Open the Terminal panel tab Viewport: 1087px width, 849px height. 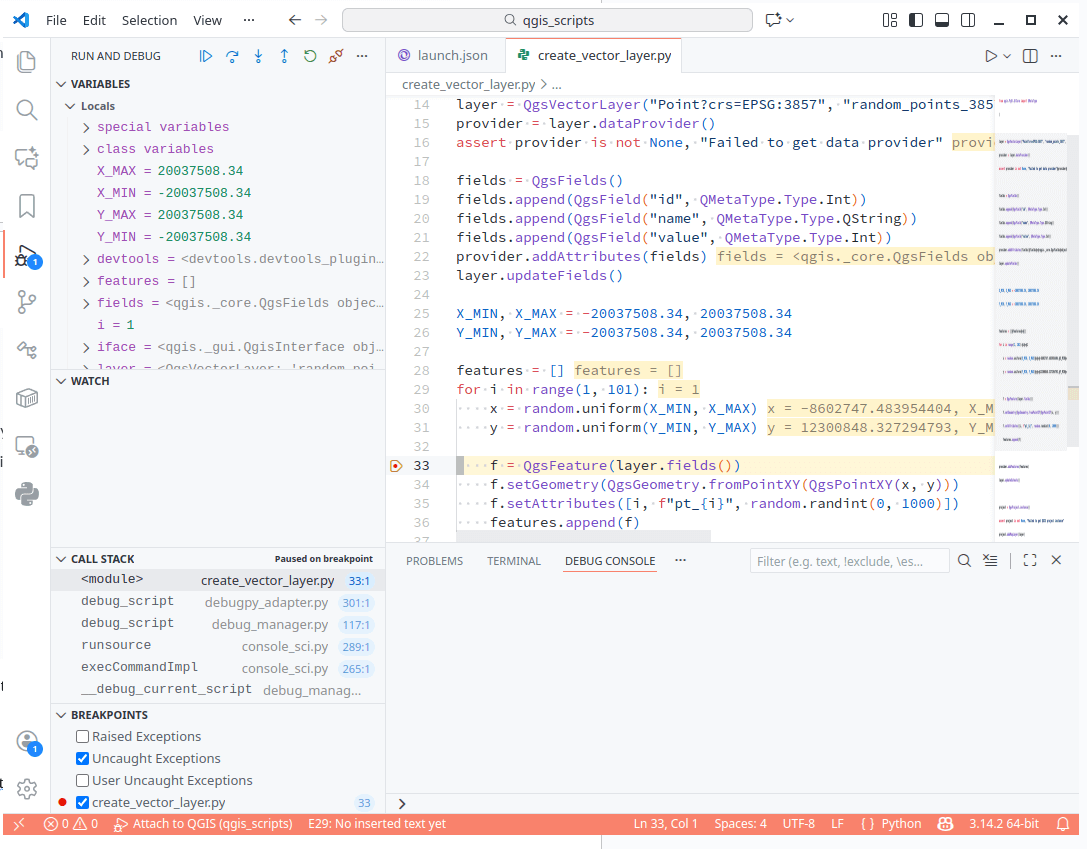[514, 561]
